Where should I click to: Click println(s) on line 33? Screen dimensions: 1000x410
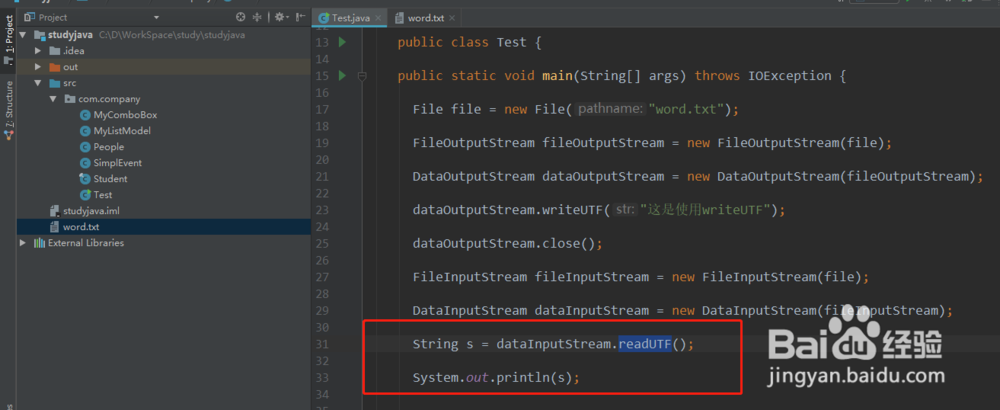click(x=534, y=378)
